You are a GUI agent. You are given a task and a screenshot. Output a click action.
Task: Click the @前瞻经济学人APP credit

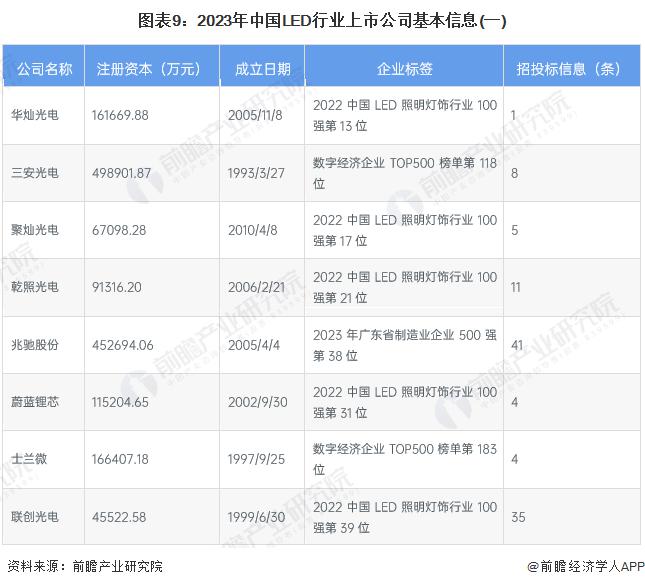(x=586, y=566)
